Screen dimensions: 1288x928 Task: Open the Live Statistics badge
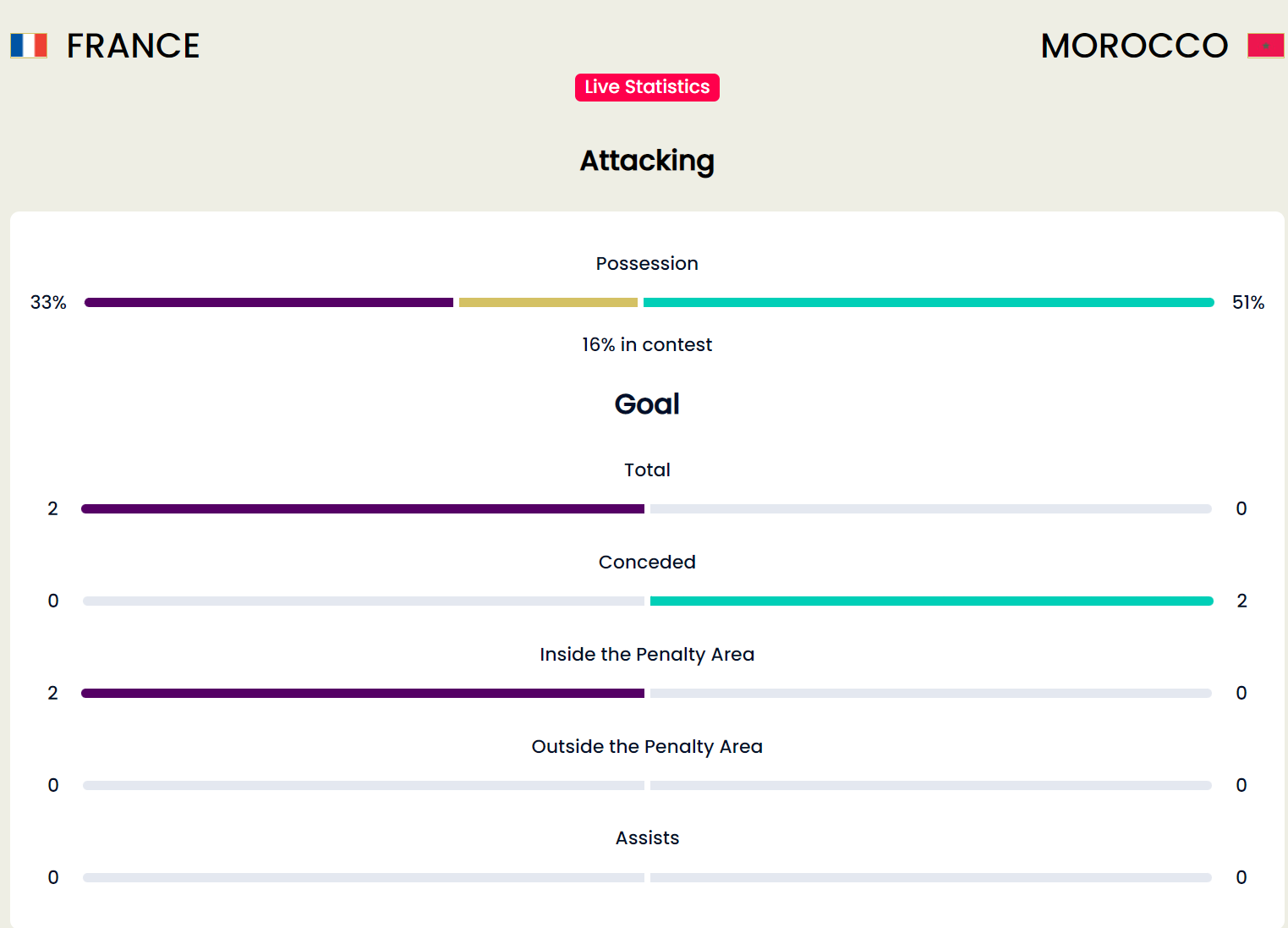pos(647,87)
